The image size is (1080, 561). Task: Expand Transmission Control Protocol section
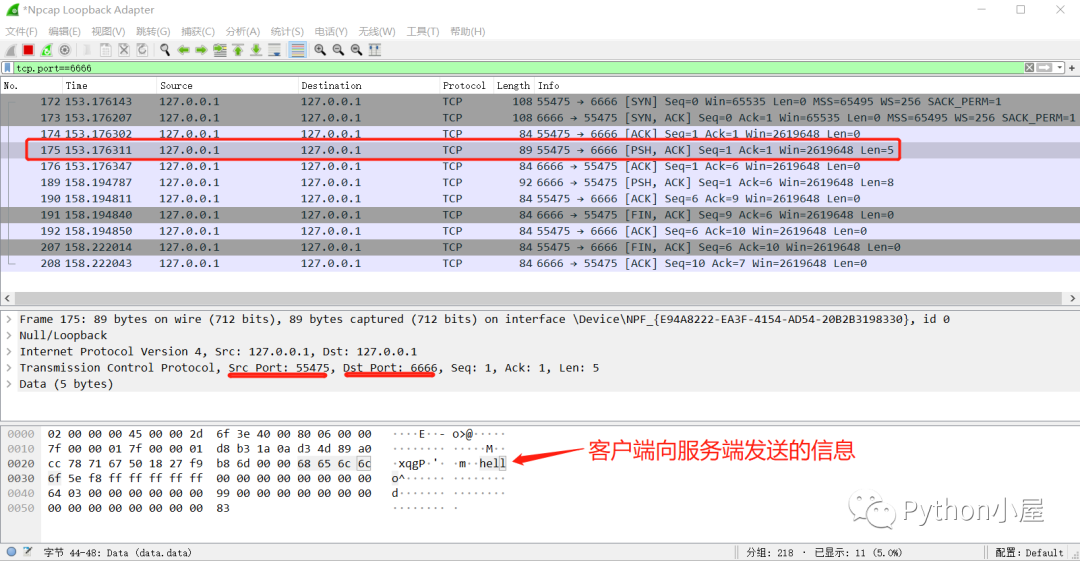(x=9, y=368)
